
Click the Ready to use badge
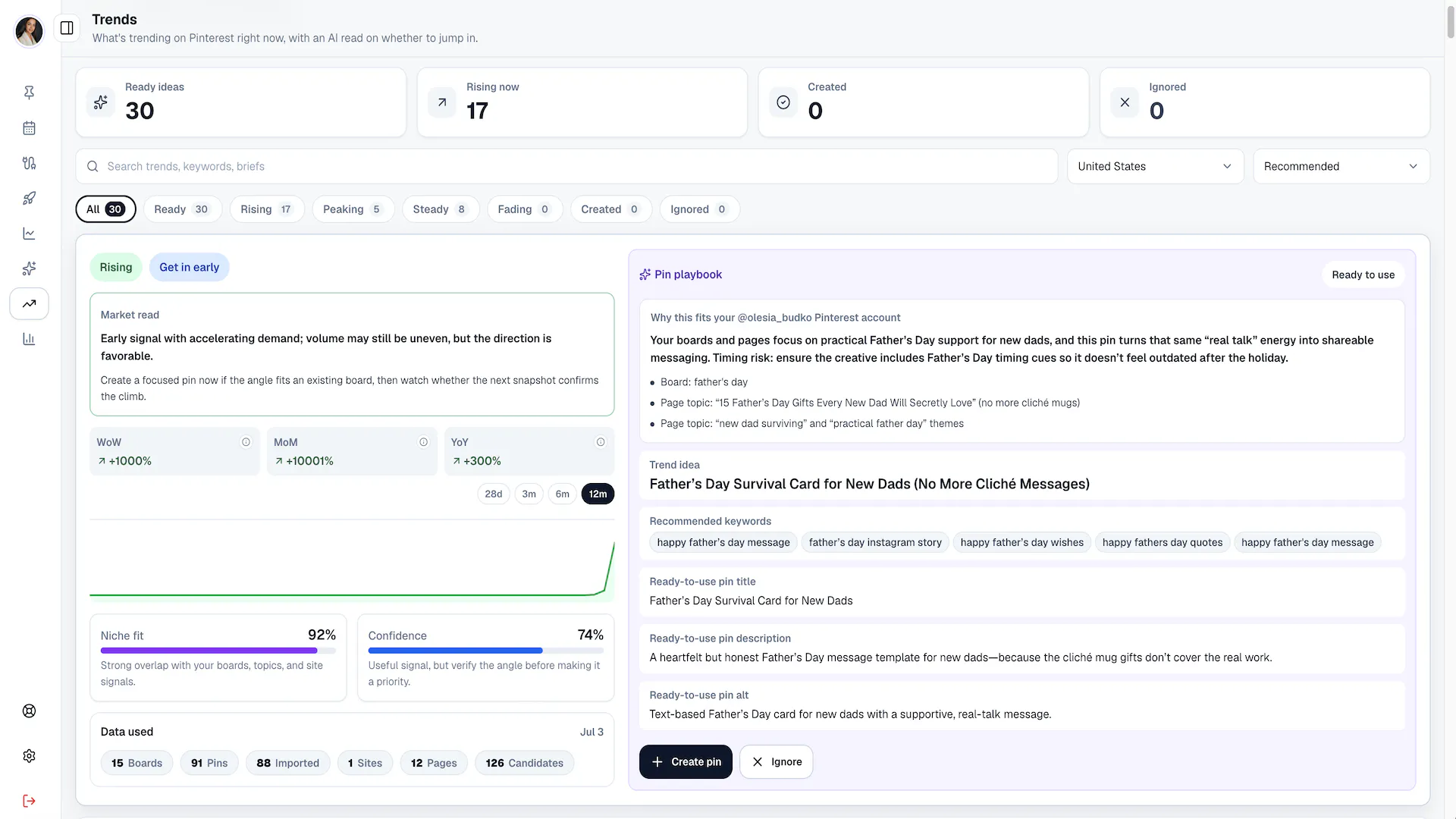pos(1363,275)
